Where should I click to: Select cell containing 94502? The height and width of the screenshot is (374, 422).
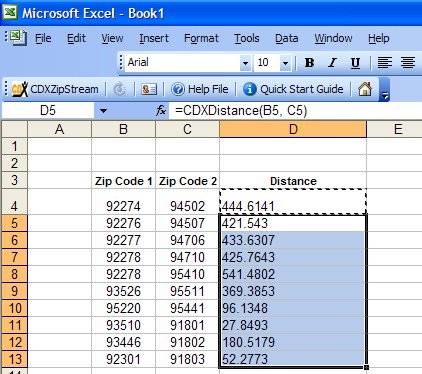(187, 202)
